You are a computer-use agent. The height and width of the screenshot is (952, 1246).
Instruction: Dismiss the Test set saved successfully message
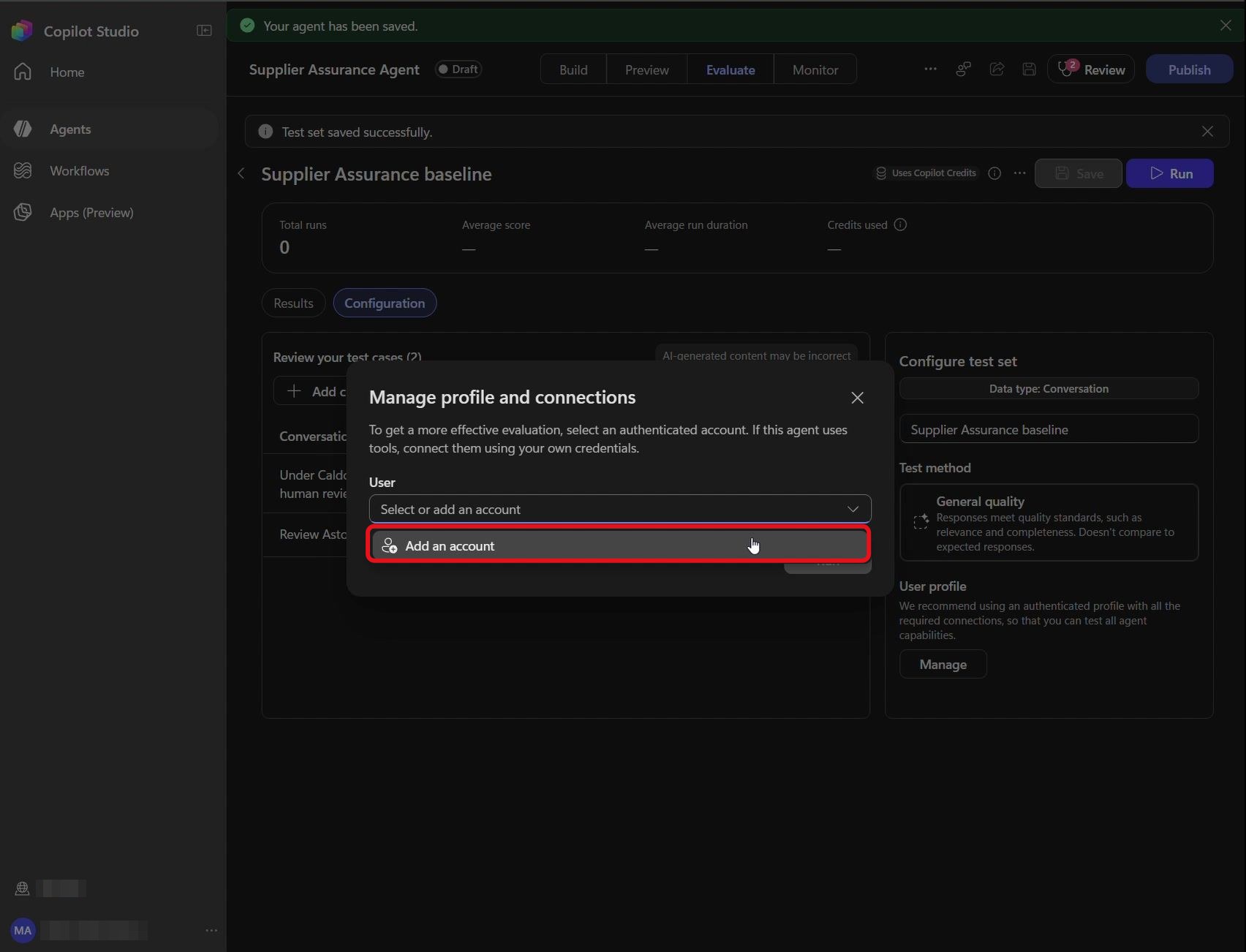click(x=1207, y=132)
